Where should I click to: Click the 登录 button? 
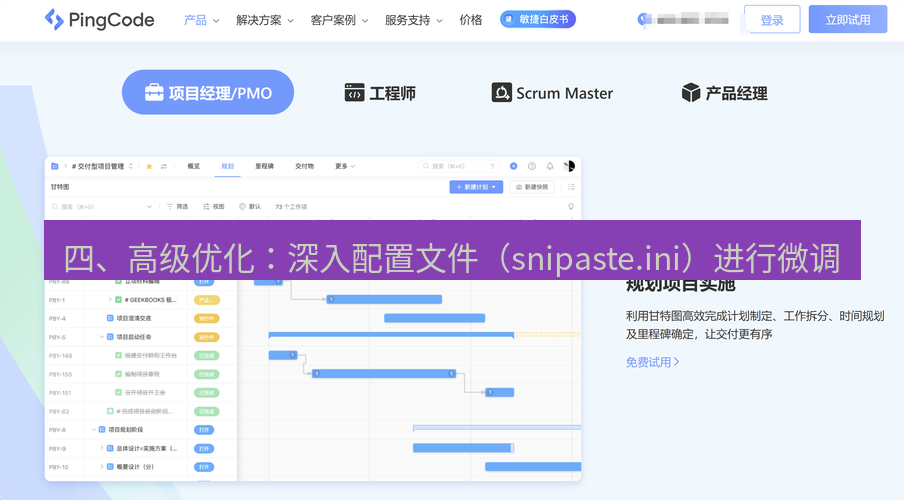point(771,20)
